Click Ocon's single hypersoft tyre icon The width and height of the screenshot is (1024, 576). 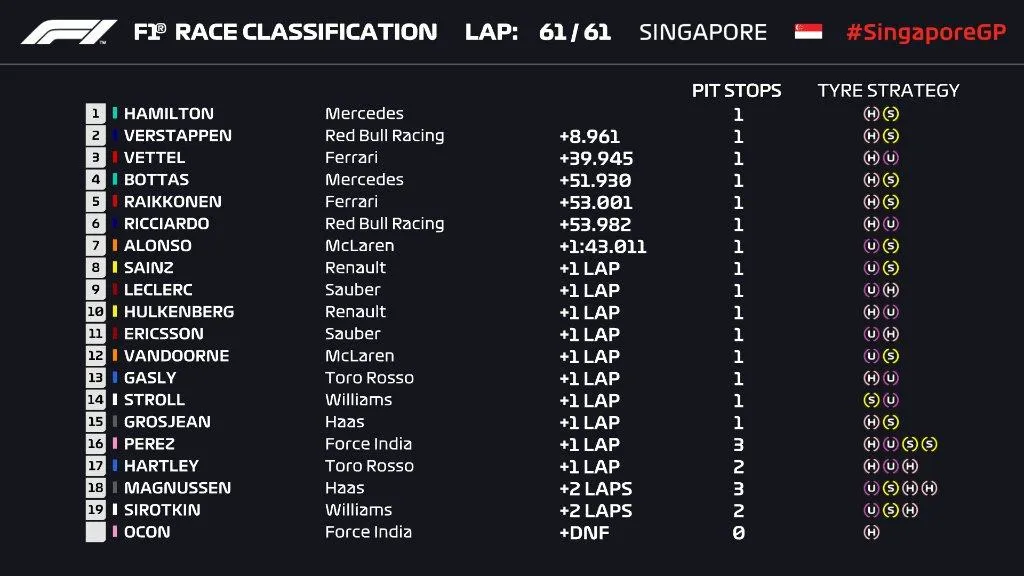[870, 532]
